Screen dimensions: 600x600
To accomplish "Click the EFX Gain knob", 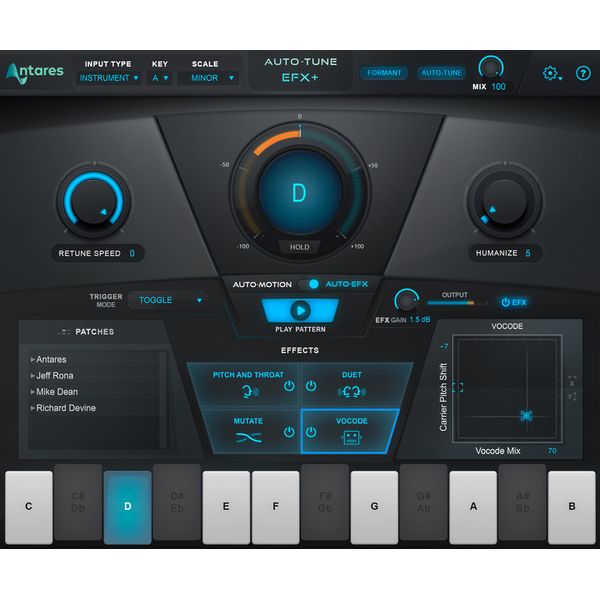I will [x=406, y=300].
